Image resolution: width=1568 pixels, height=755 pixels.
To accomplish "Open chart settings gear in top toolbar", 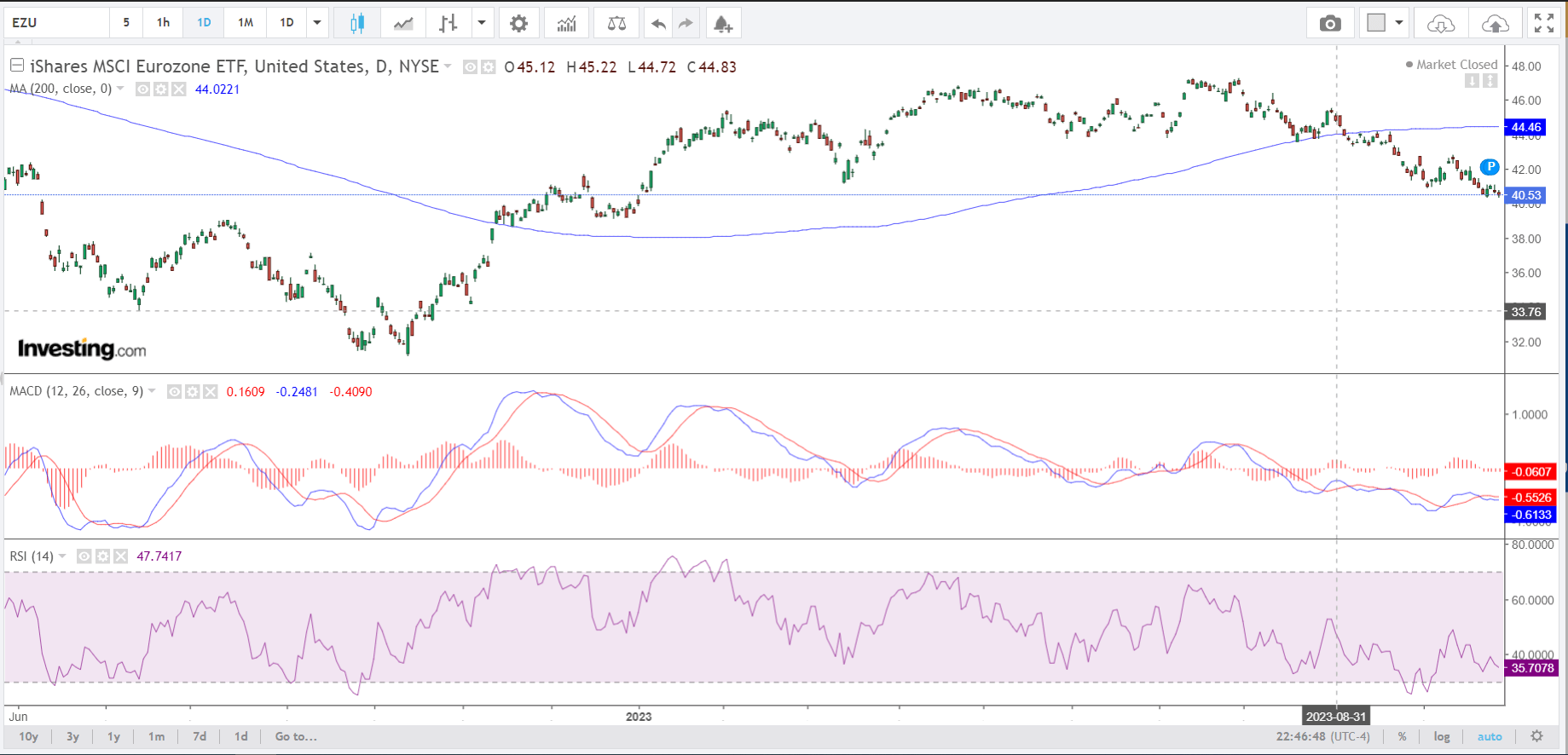I will pos(518,23).
